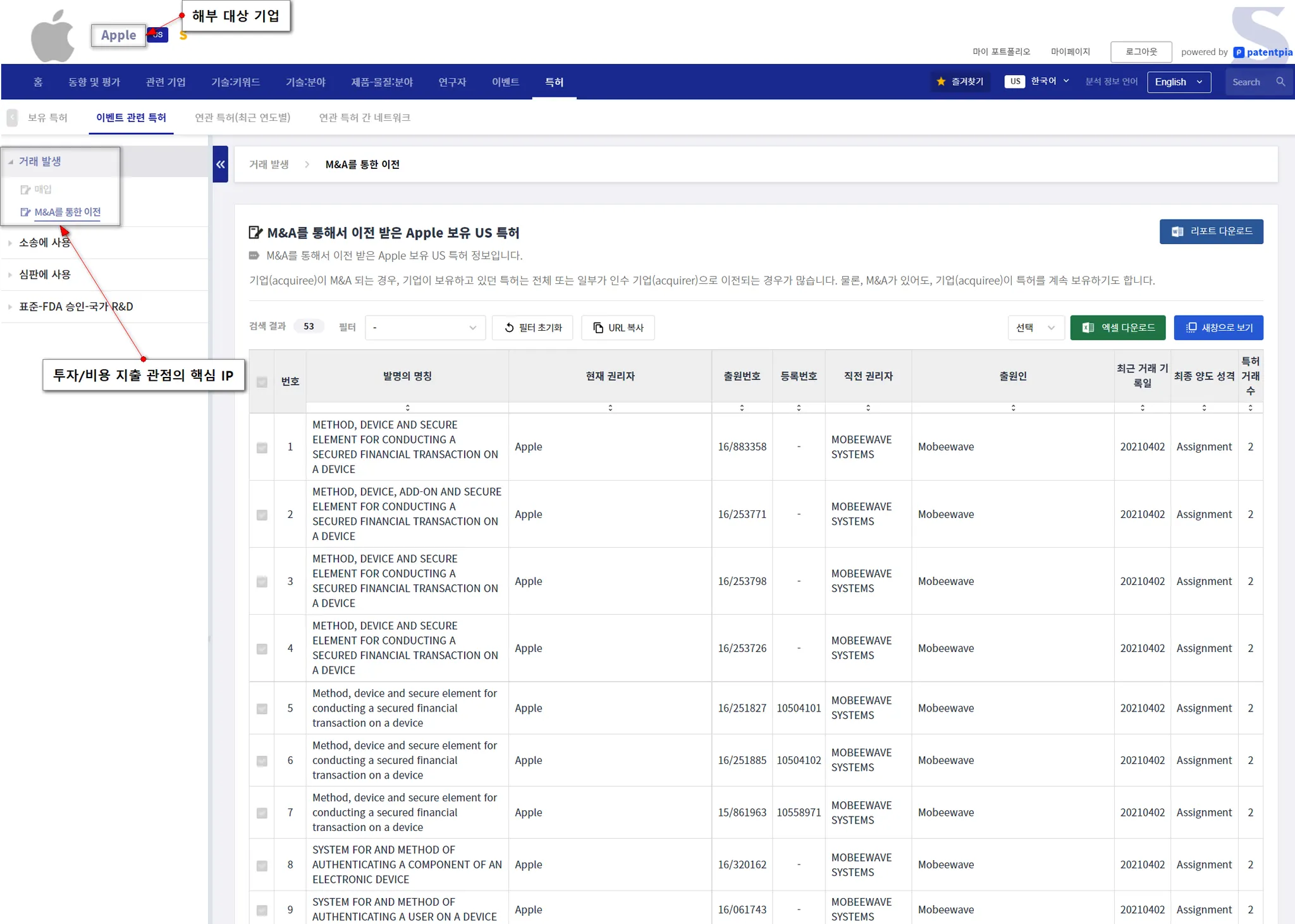Click the left scroll arrow beside 보유 특허
Viewport: 1295px width, 924px height.
(12, 118)
